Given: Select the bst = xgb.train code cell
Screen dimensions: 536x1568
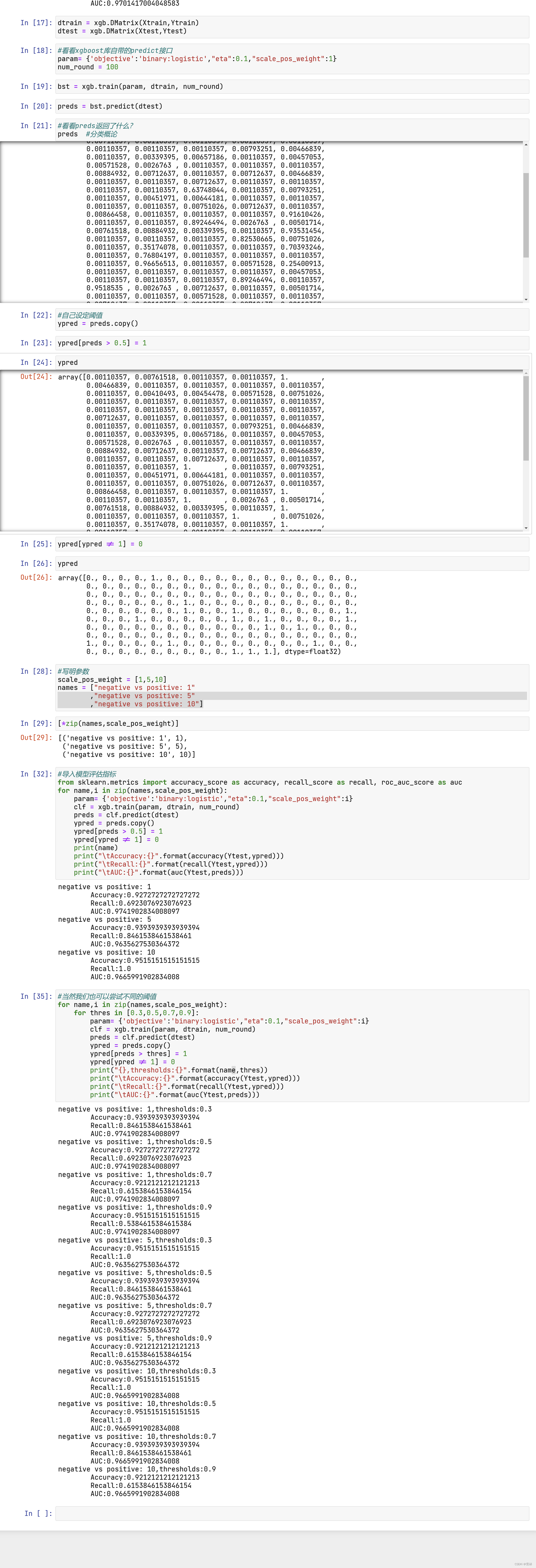Looking at the screenshot, I should coord(292,87).
